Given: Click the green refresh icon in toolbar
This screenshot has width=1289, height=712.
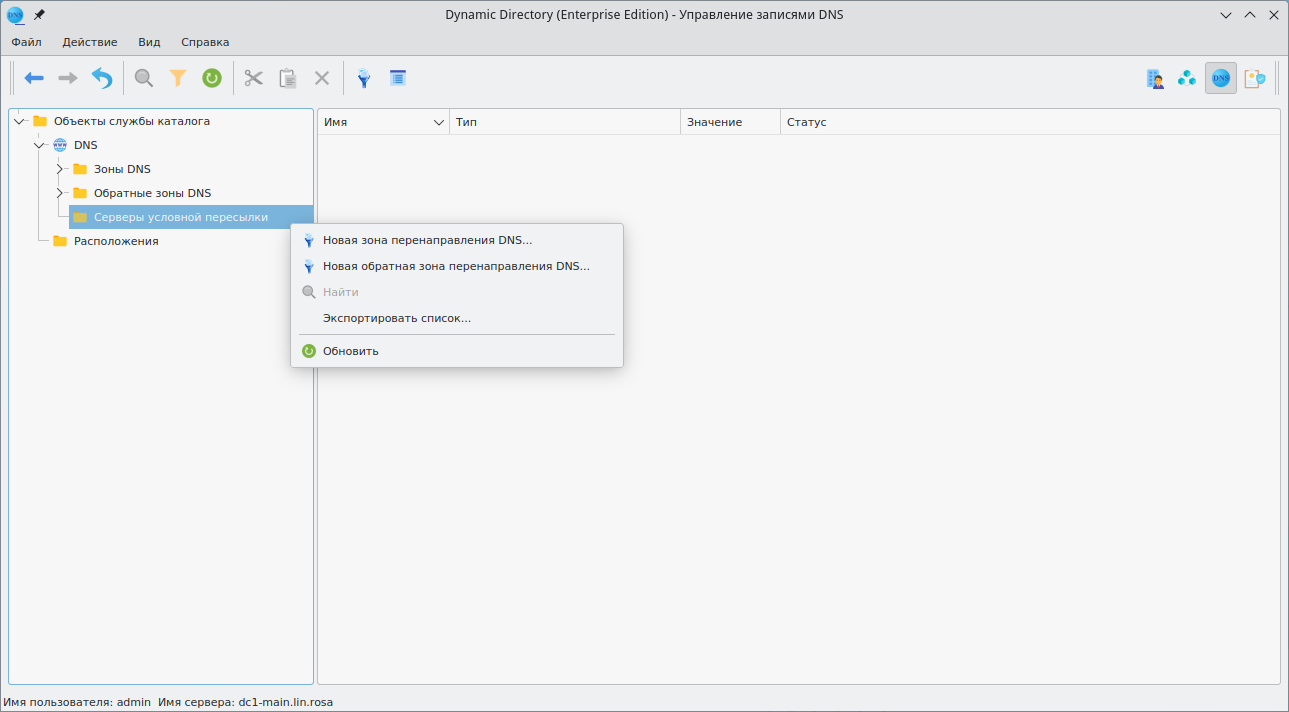Looking at the screenshot, I should (212, 78).
